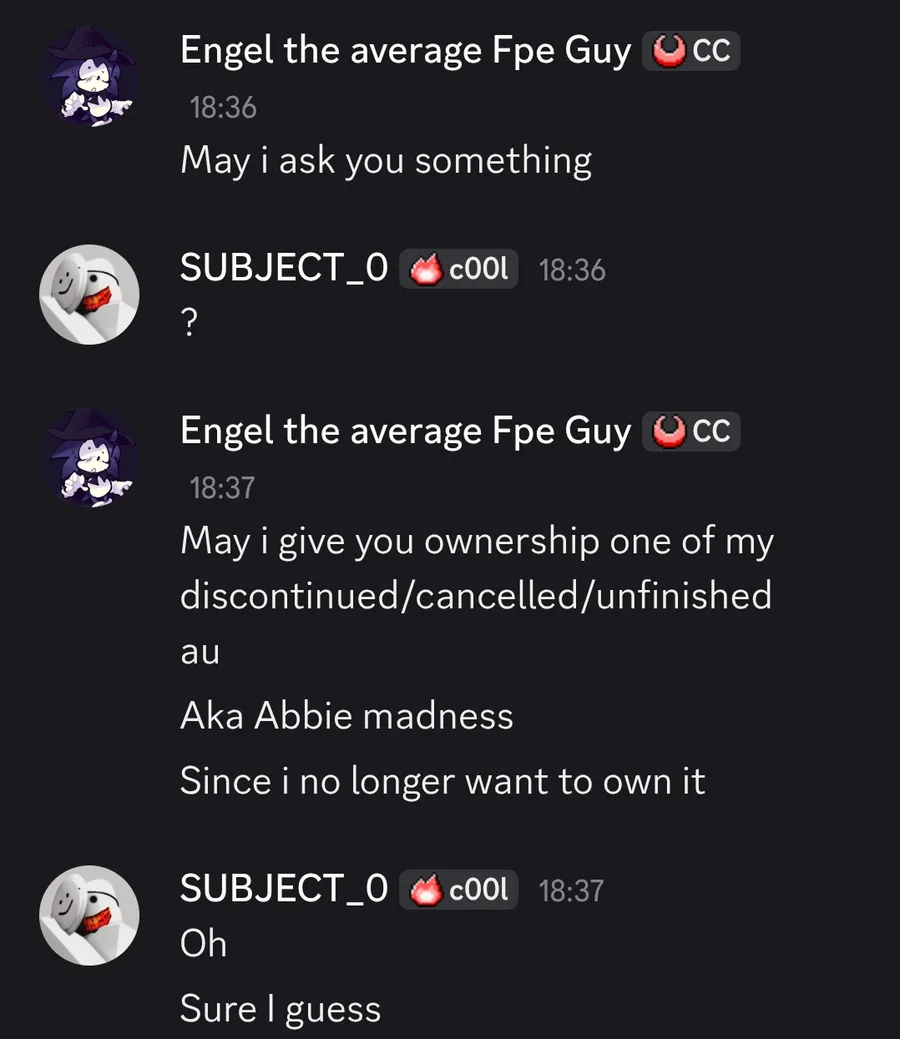Click the c00l flame tag above "Oh"

459,889
